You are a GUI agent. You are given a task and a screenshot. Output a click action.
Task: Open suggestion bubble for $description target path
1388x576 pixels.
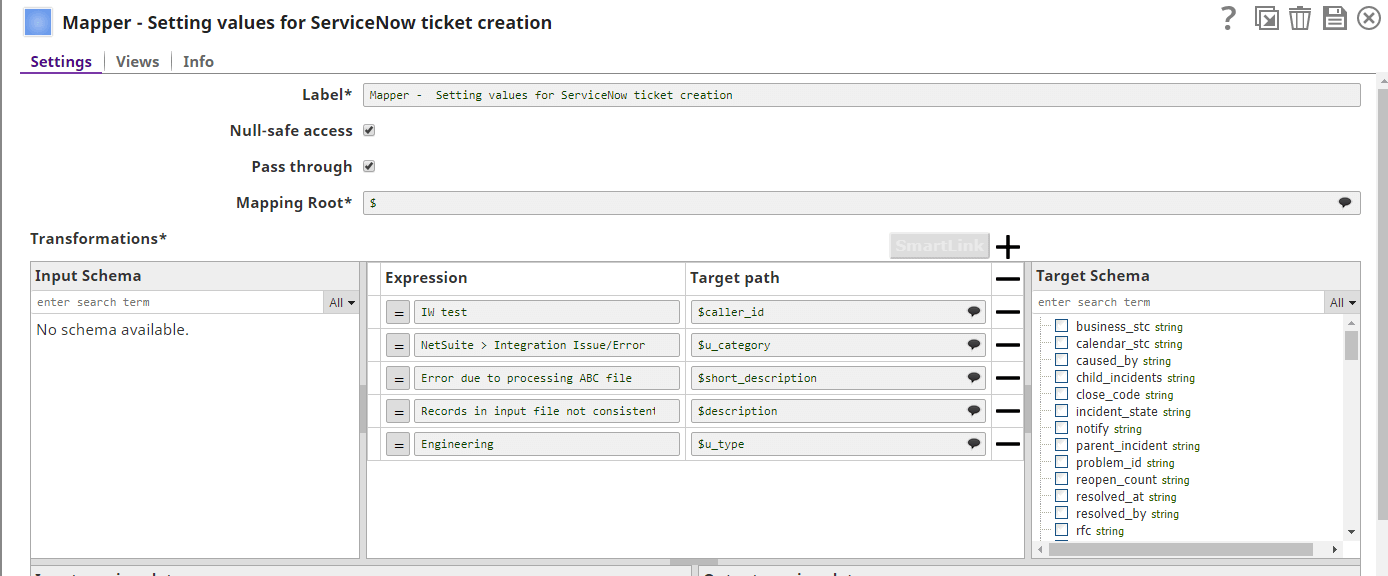(x=974, y=411)
